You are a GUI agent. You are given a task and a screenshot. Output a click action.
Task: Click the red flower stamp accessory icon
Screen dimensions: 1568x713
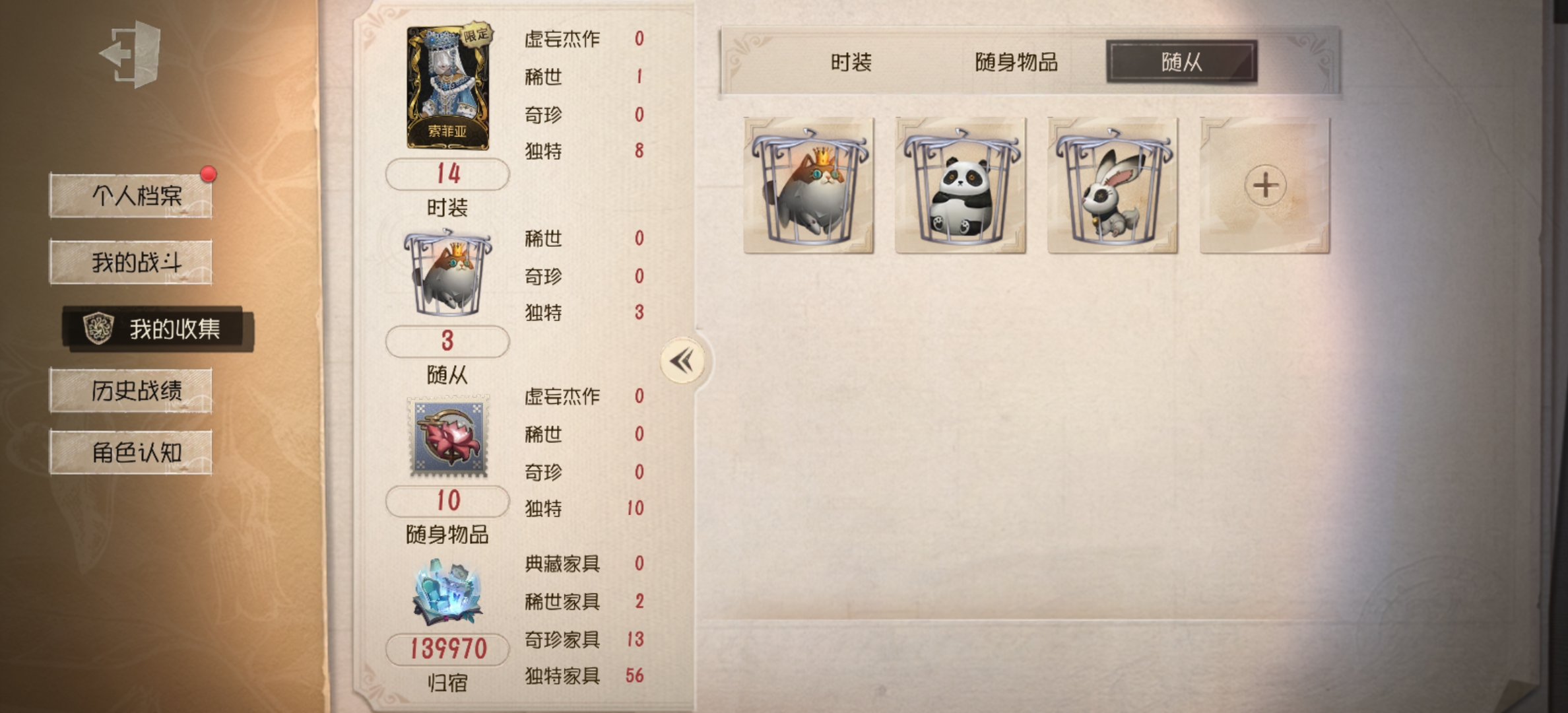pyautogui.click(x=449, y=437)
